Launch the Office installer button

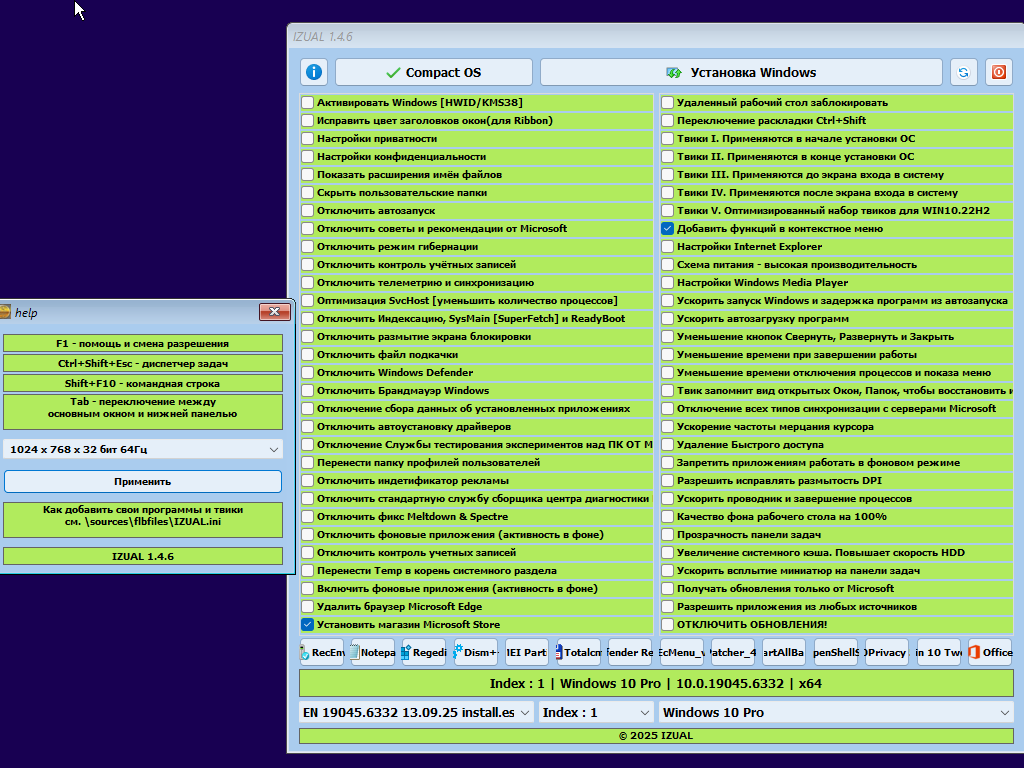click(x=990, y=652)
